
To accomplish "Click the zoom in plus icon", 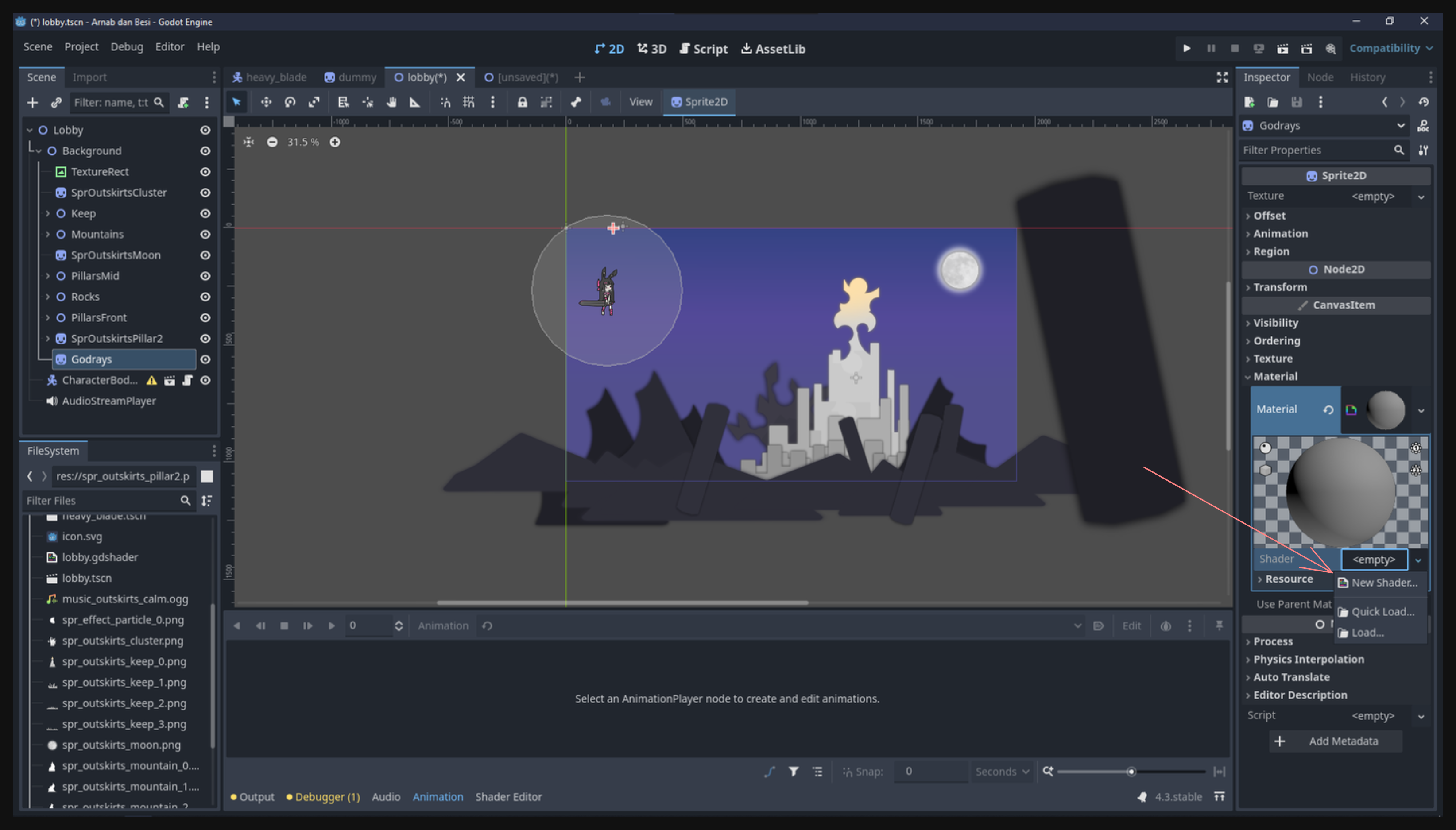I will 335,142.
